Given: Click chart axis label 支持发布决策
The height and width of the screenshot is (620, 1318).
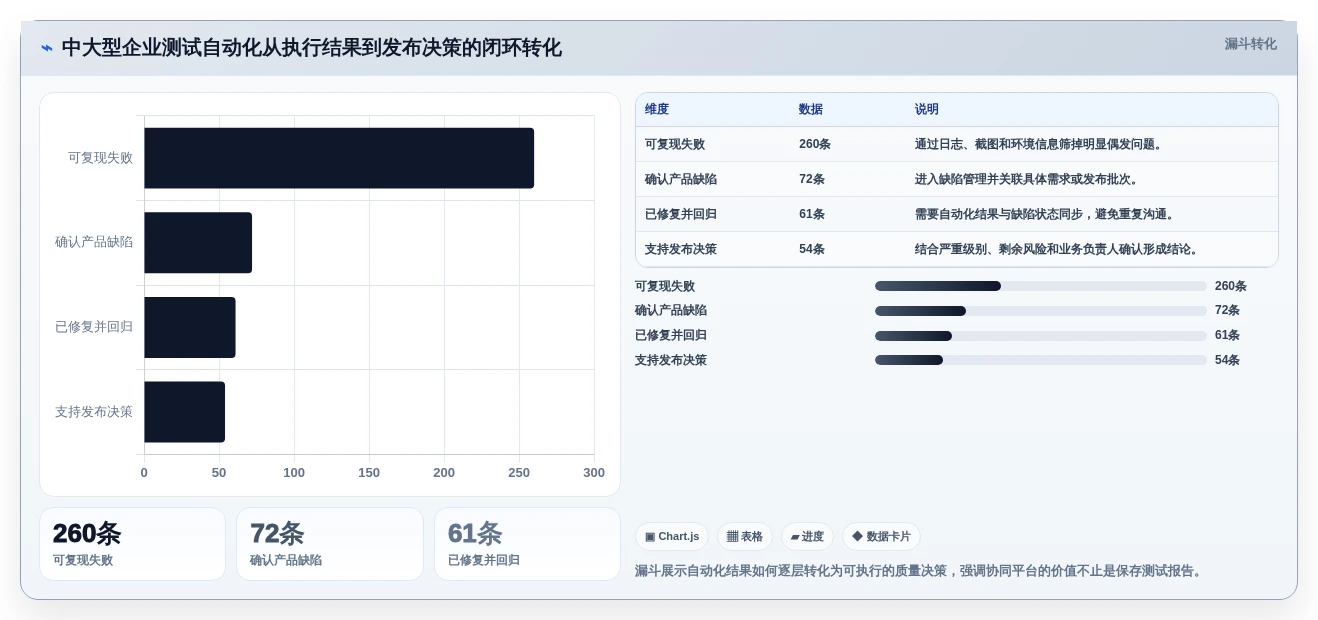Looking at the screenshot, I should [94, 412].
